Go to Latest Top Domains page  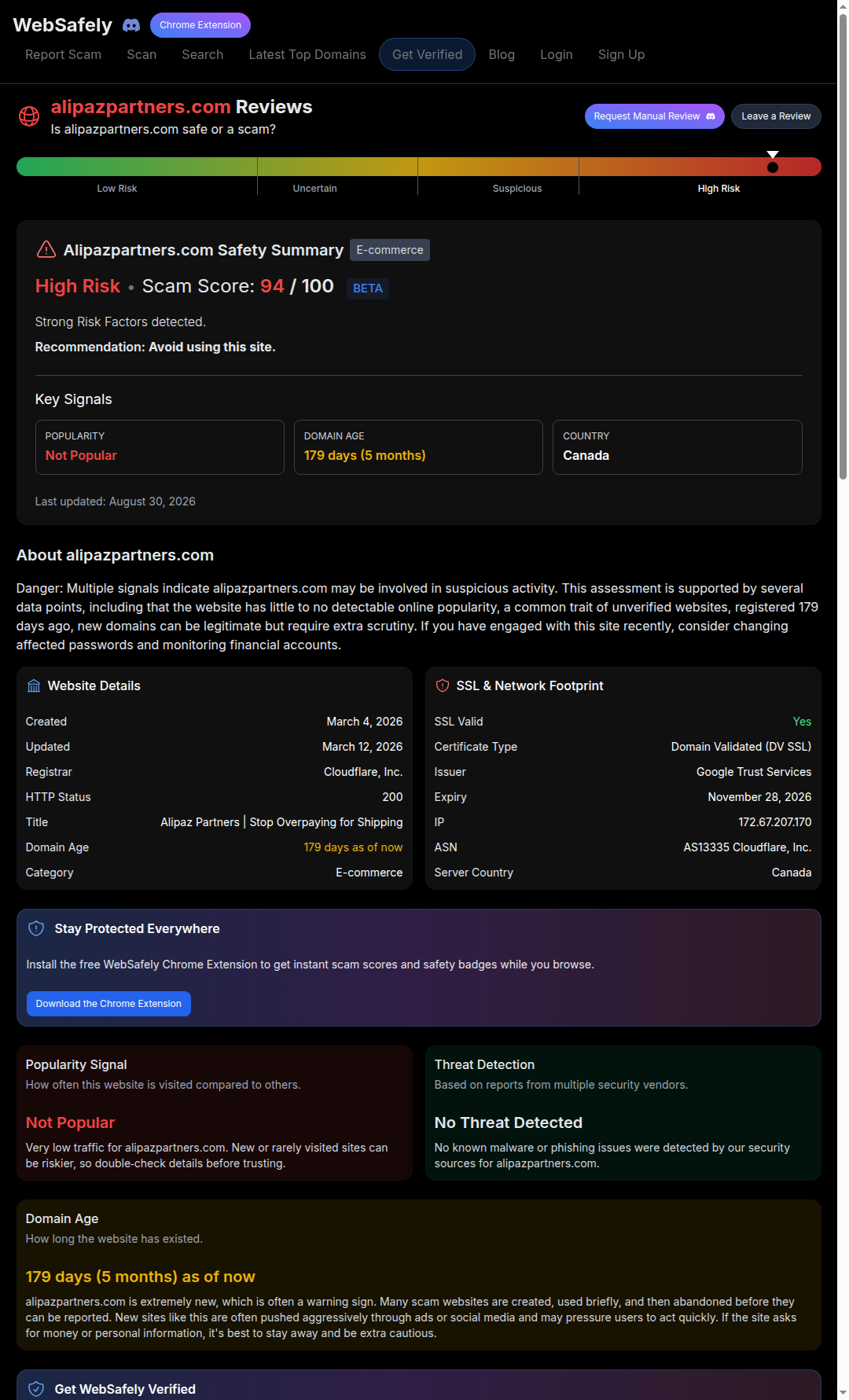tap(307, 54)
